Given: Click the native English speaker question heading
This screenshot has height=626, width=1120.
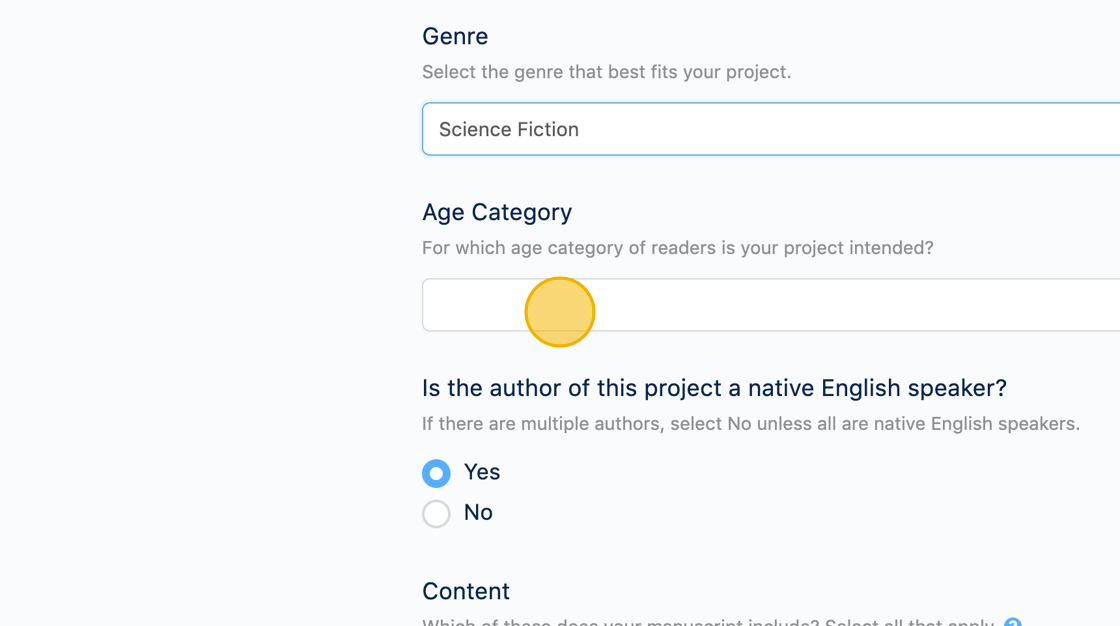Looking at the screenshot, I should coord(714,388).
